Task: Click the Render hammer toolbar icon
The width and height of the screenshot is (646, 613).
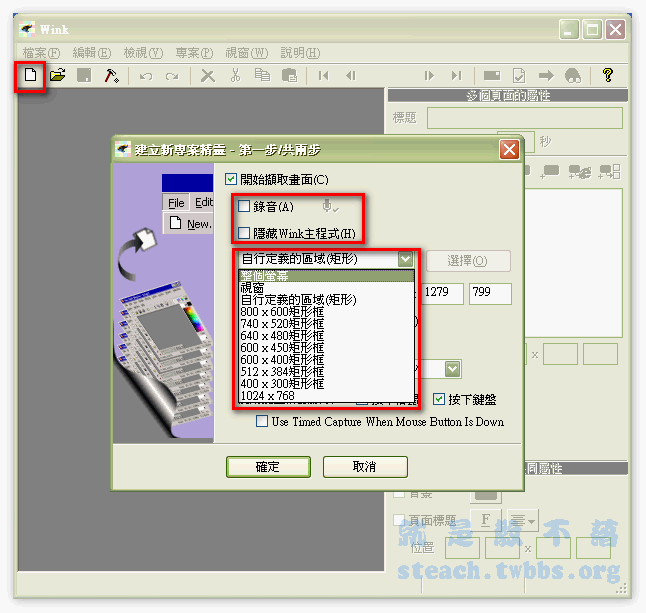Action: 112,76
